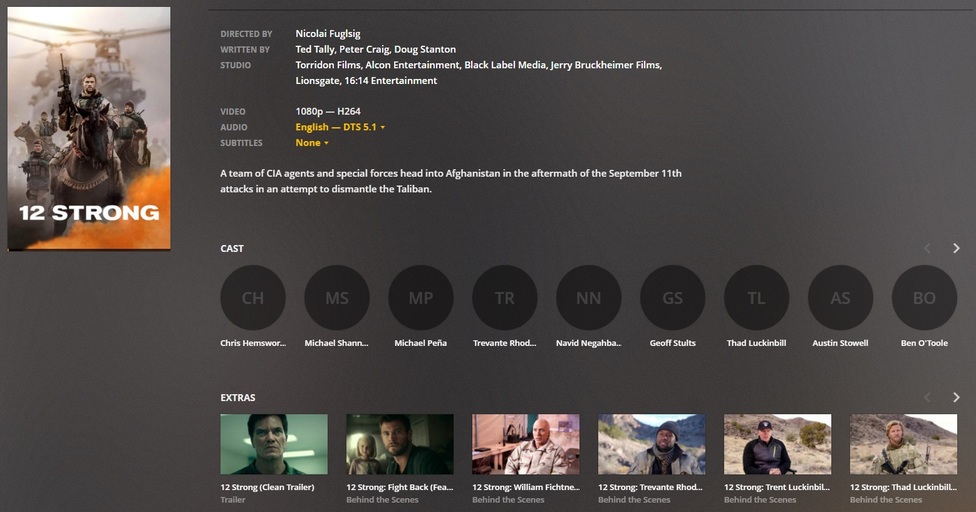The height and width of the screenshot is (512, 976).
Task: Click the Trevante Rhodes cast name
Action: [x=505, y=343]
